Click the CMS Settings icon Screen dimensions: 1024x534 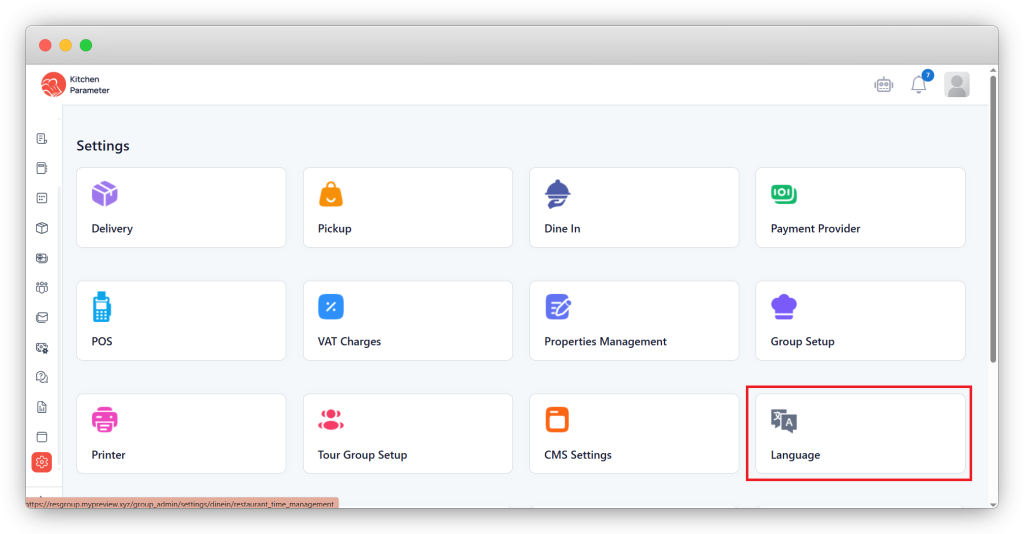pyautogui.click(x=557, y=419)
